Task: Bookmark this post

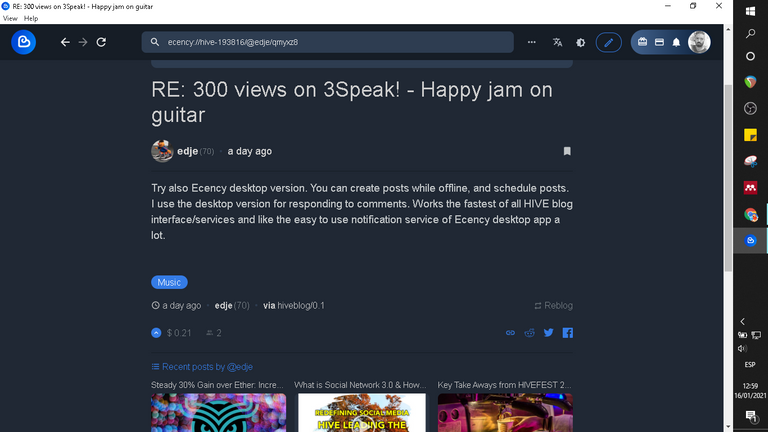Action: 567,151
